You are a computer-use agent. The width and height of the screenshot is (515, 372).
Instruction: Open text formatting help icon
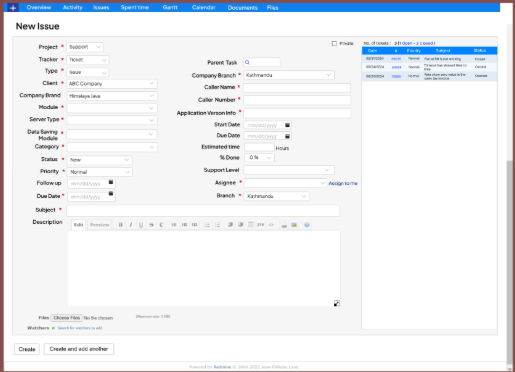click(x=307, y=225)
